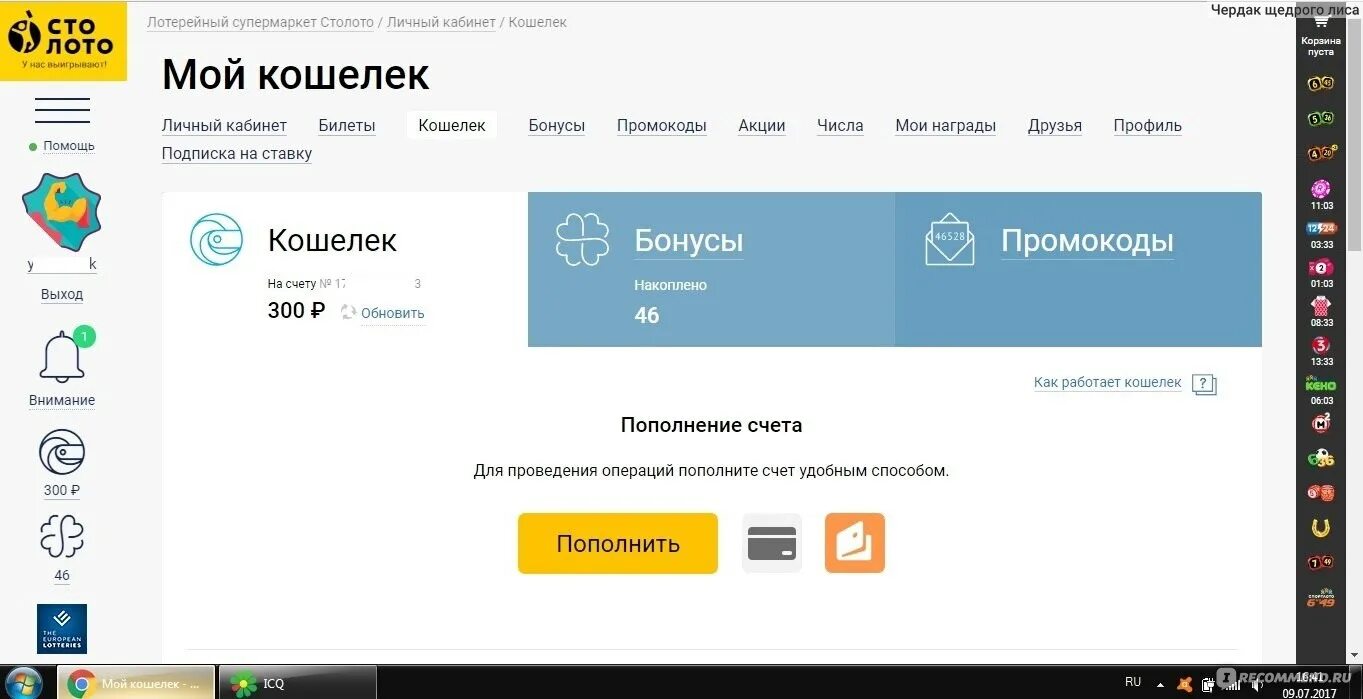Viewport: 1363px width, 699px height.
Task: Open the Друзья tab
Action: coord(1055,126)
